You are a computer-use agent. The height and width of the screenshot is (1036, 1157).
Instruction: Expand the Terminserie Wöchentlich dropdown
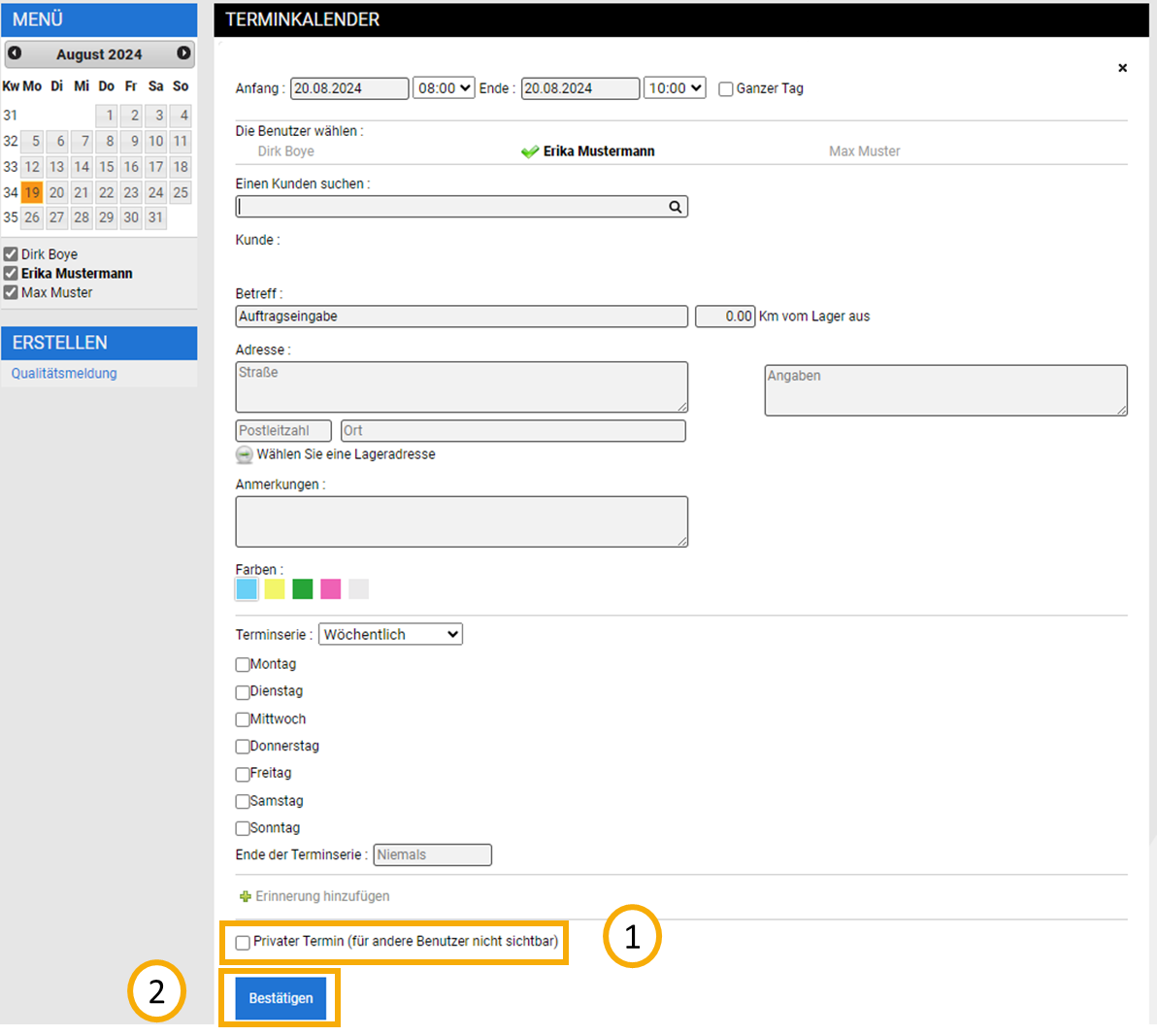390,634
